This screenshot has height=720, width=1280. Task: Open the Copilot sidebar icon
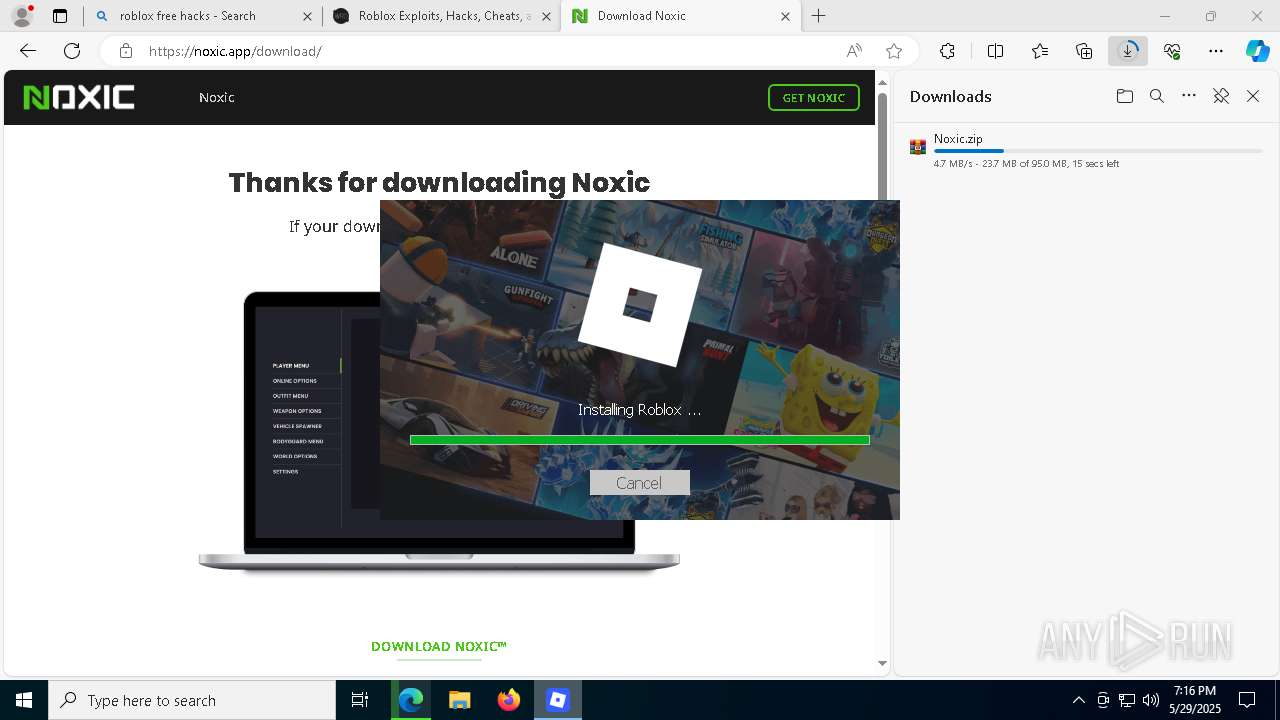tap(1258, 51)
